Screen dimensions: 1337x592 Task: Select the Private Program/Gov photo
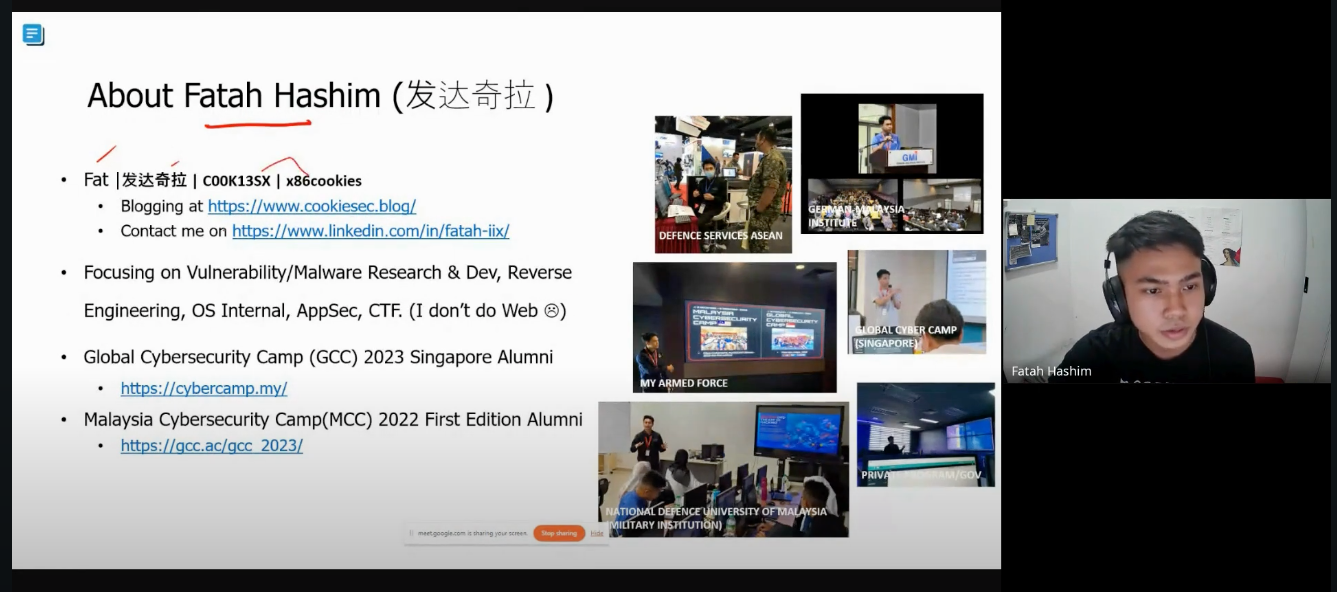click(925, 433)
